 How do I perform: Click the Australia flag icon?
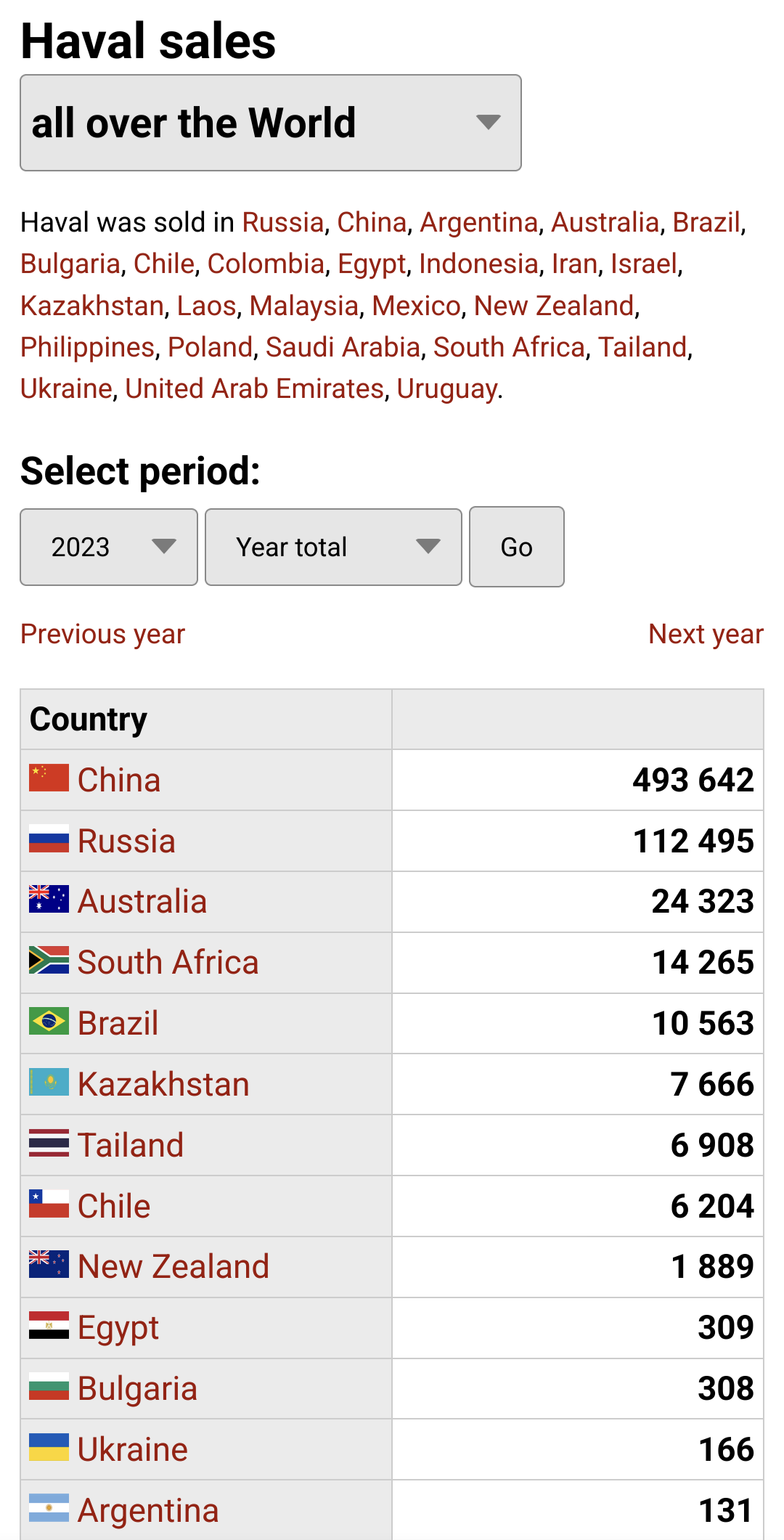(49, 900)
